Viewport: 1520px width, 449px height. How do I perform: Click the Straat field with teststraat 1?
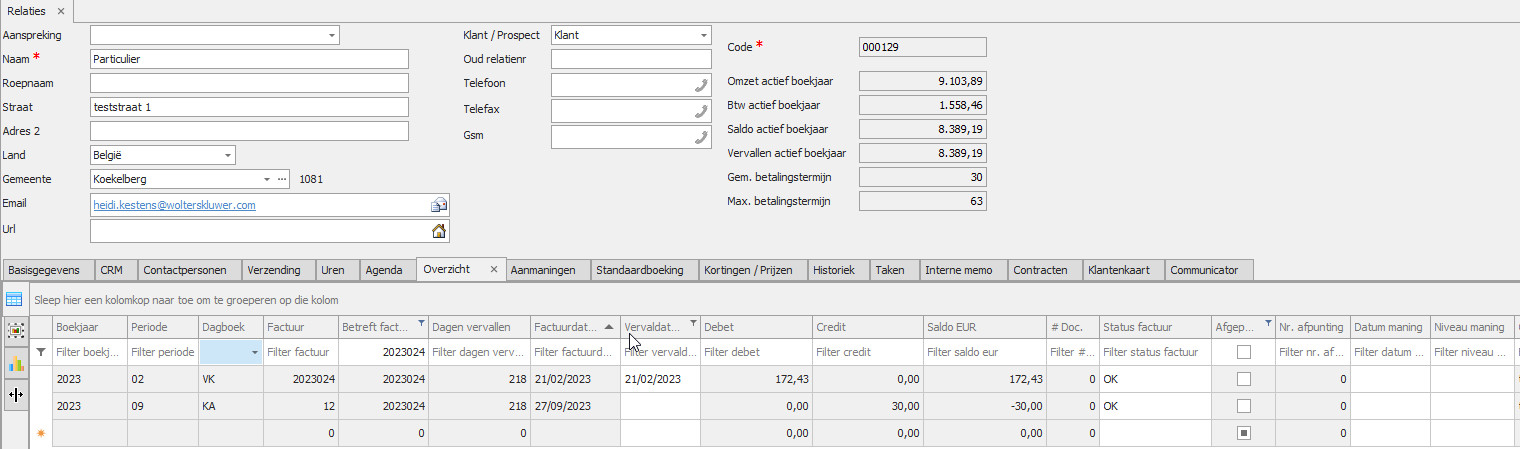pyautogui.click(x=250, y=107)
